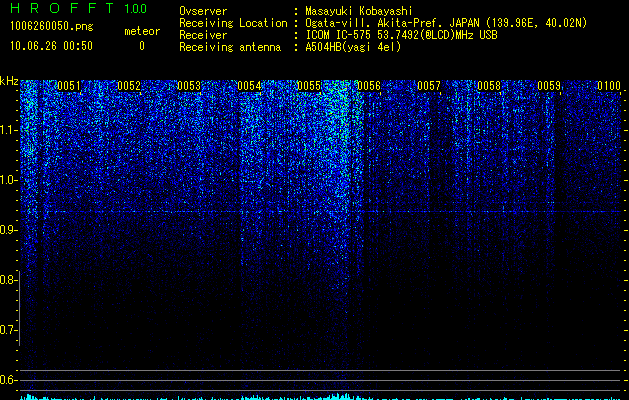Click the ICOM IC-575 receiver text

(x=401, y=35)
